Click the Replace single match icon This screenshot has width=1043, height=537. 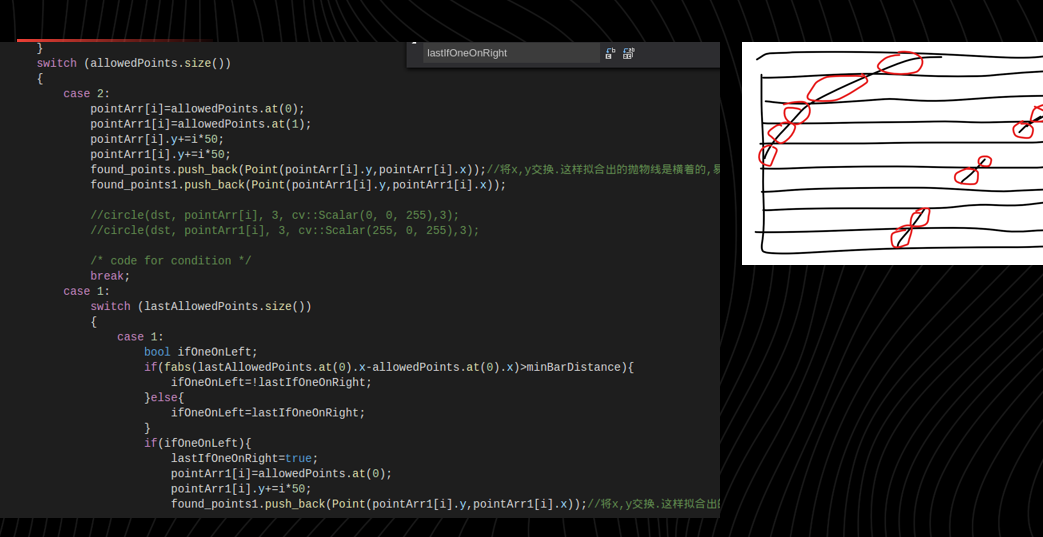(610, 53)
